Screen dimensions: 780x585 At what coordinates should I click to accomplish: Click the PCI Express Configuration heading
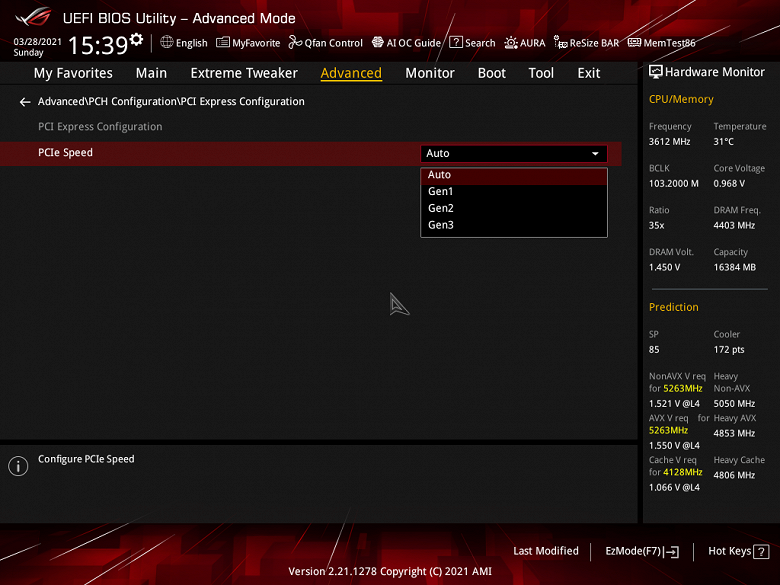click(100, 127)
